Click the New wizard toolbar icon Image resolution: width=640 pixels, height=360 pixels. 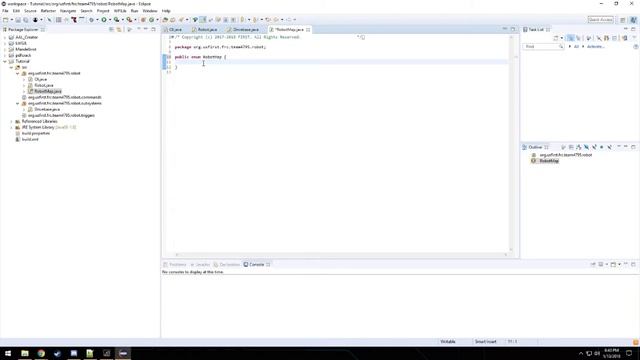point(6,20)
